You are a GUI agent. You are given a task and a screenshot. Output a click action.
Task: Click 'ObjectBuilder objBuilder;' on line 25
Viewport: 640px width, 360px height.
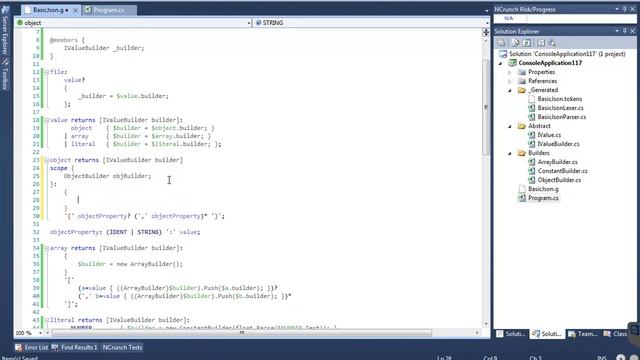[107, 176]
